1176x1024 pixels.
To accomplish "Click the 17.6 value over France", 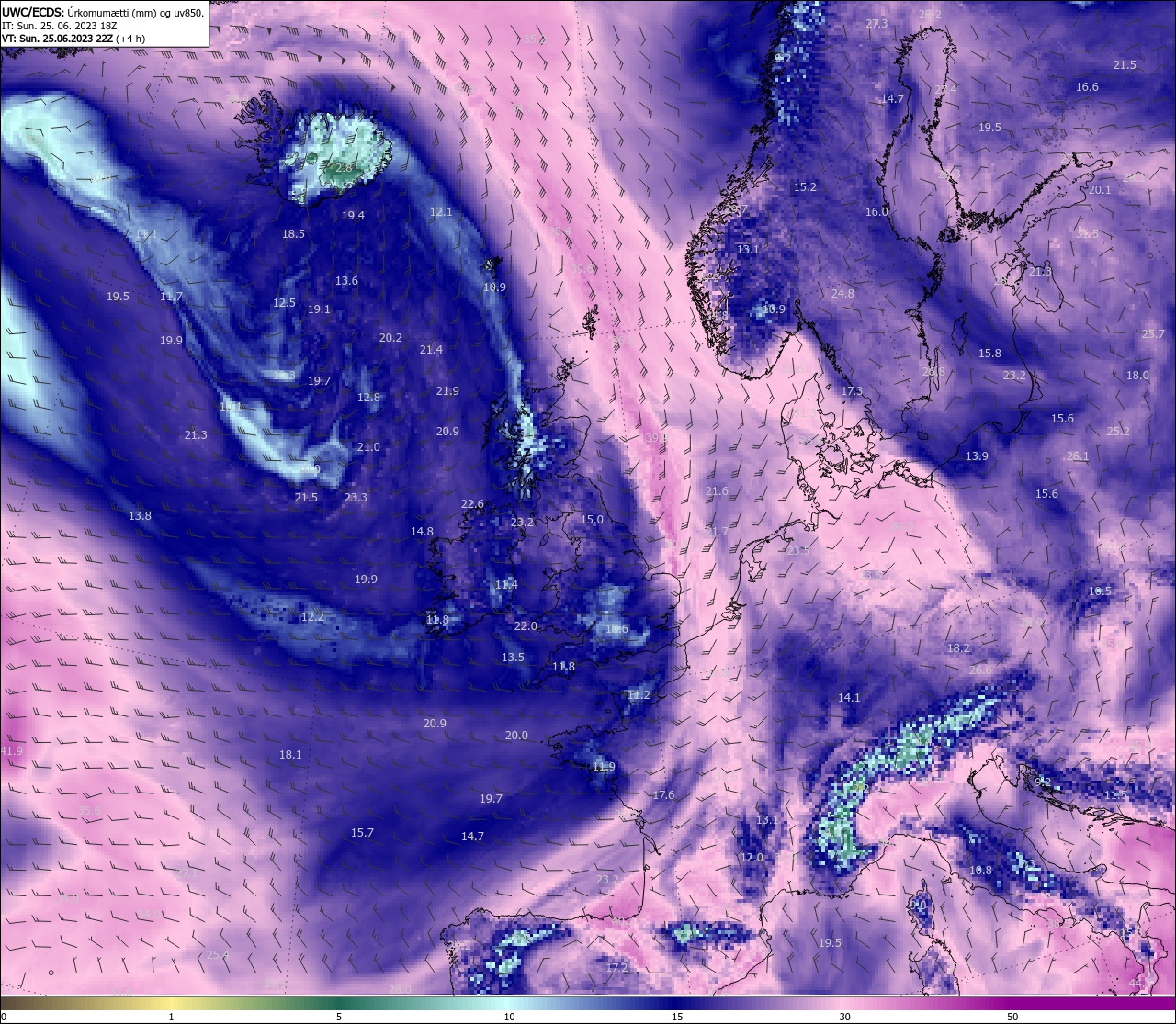I will point(663,794).
